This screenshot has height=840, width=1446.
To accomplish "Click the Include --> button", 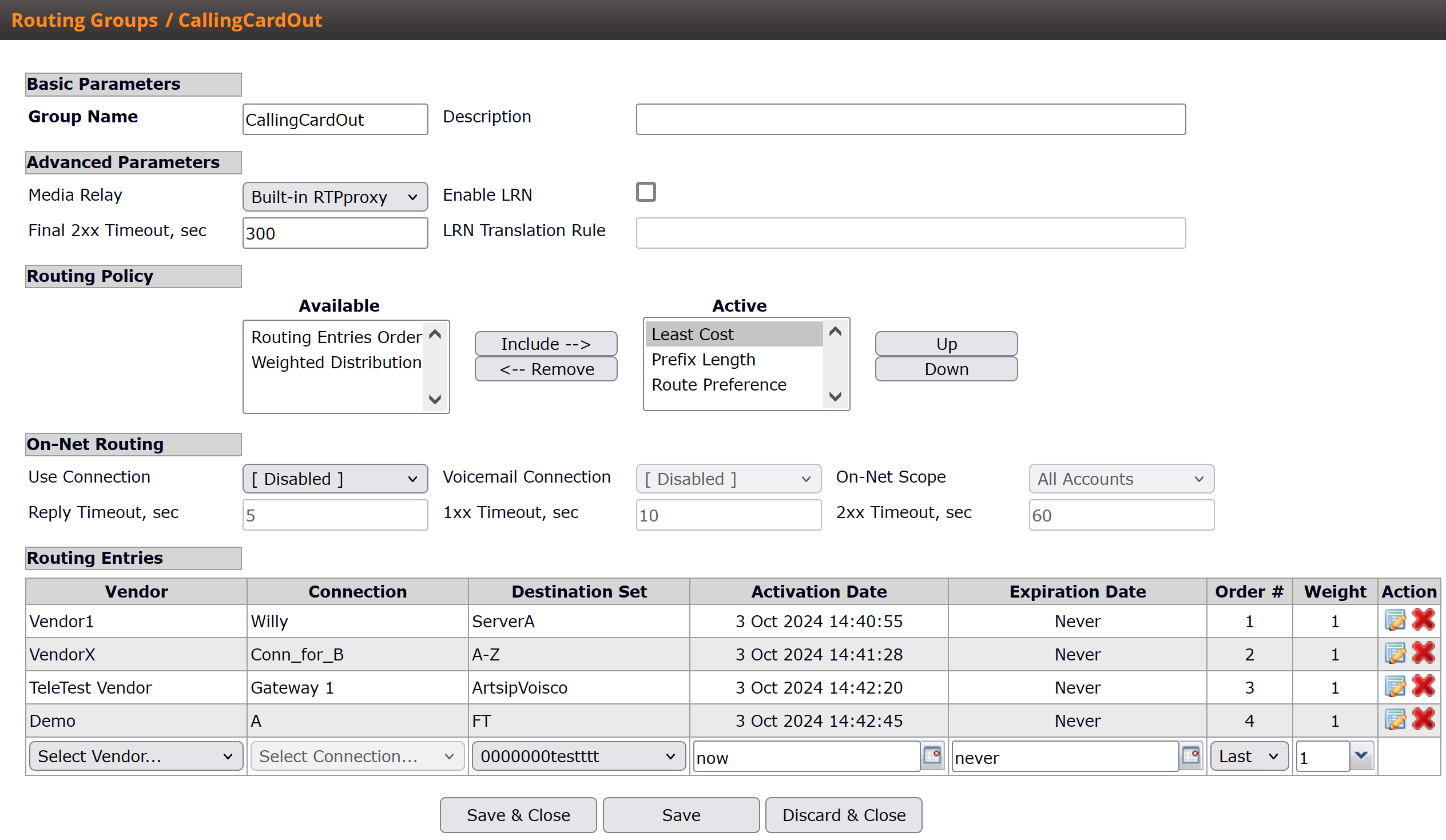I will pos(546,344).
